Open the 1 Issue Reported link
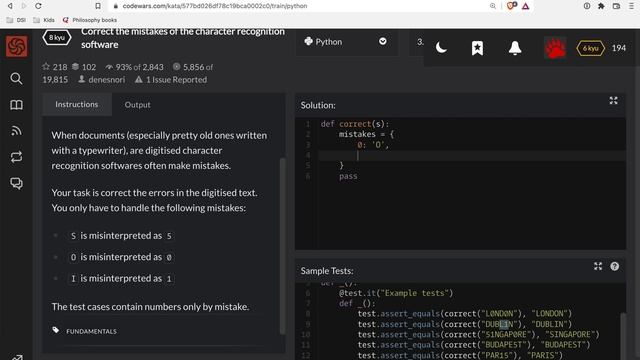The height and width of the screenshot is (360, 640). tap(171, 80)
